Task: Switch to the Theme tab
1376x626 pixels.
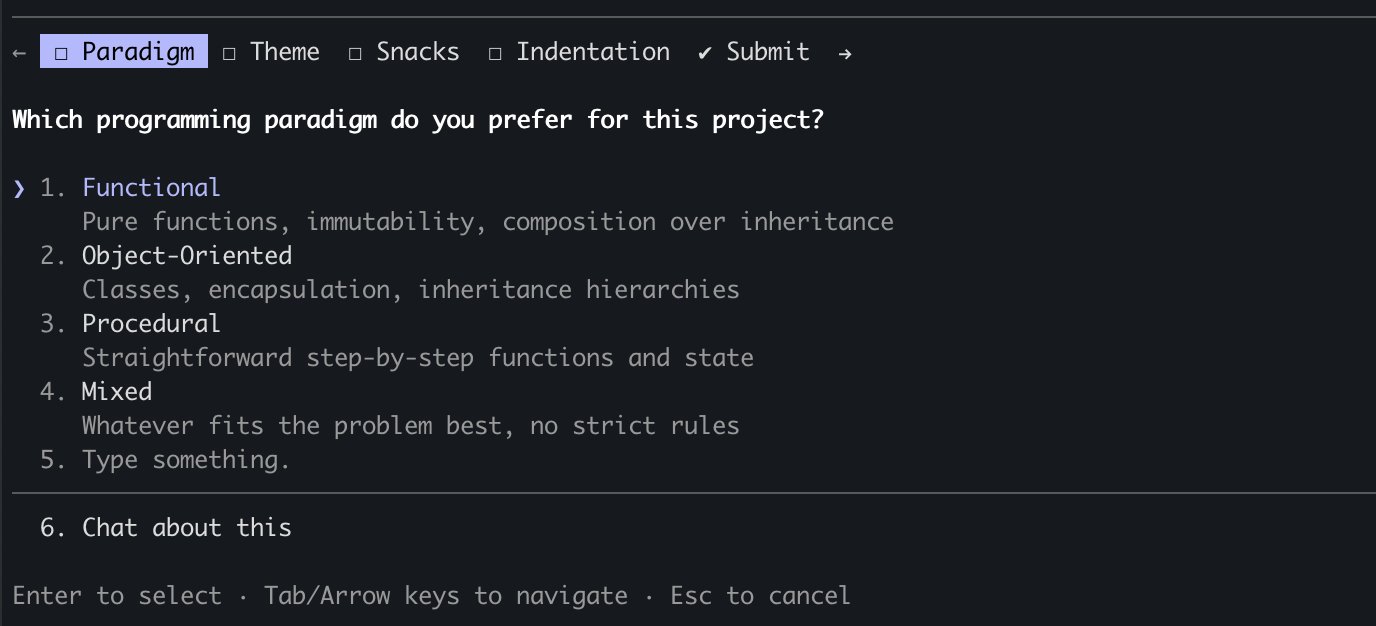Action: pyautogui.click(x=284, y=51)
